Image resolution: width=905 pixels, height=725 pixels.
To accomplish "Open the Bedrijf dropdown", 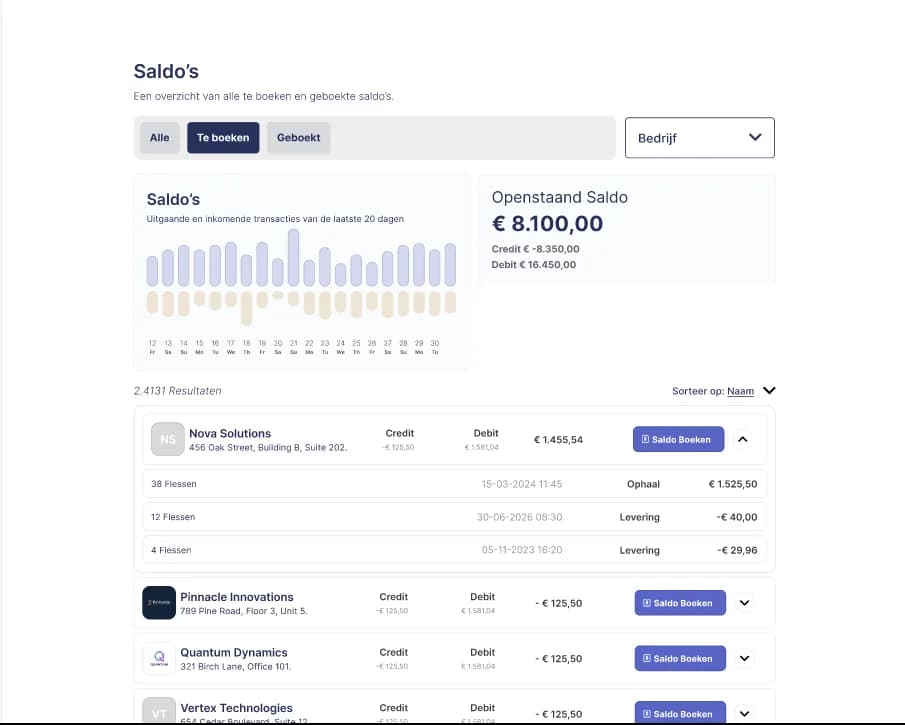I will pos(700,137).
